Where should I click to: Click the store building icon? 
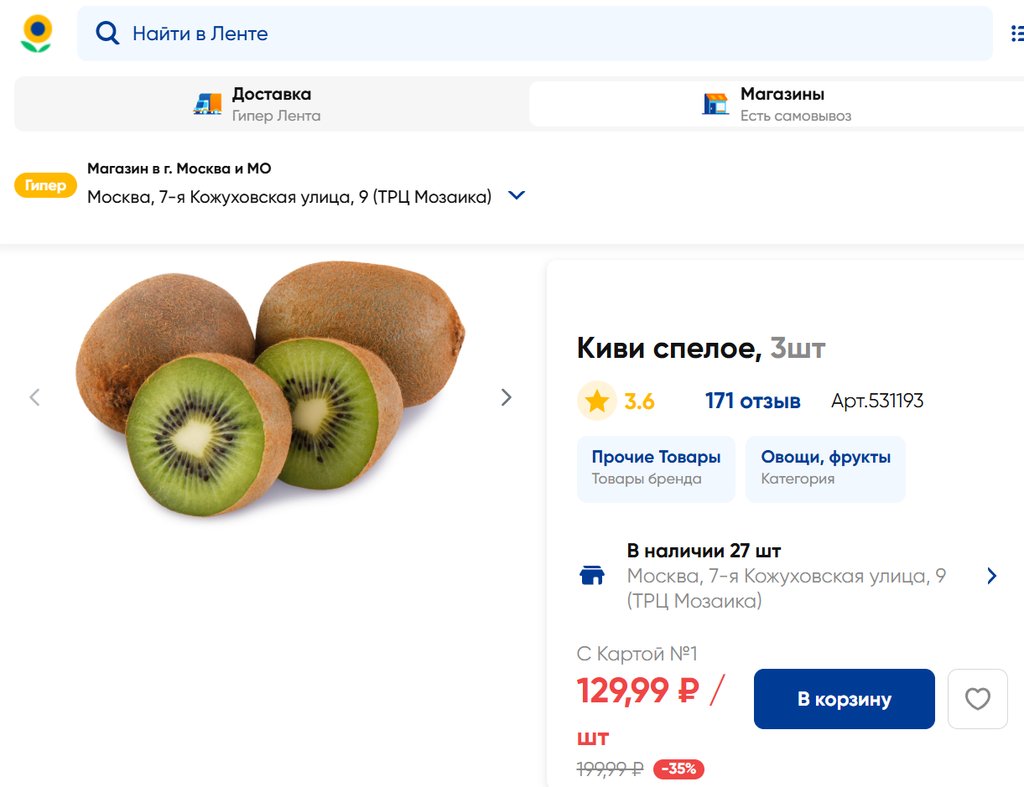pyautogui.click(x=715, y=104)
